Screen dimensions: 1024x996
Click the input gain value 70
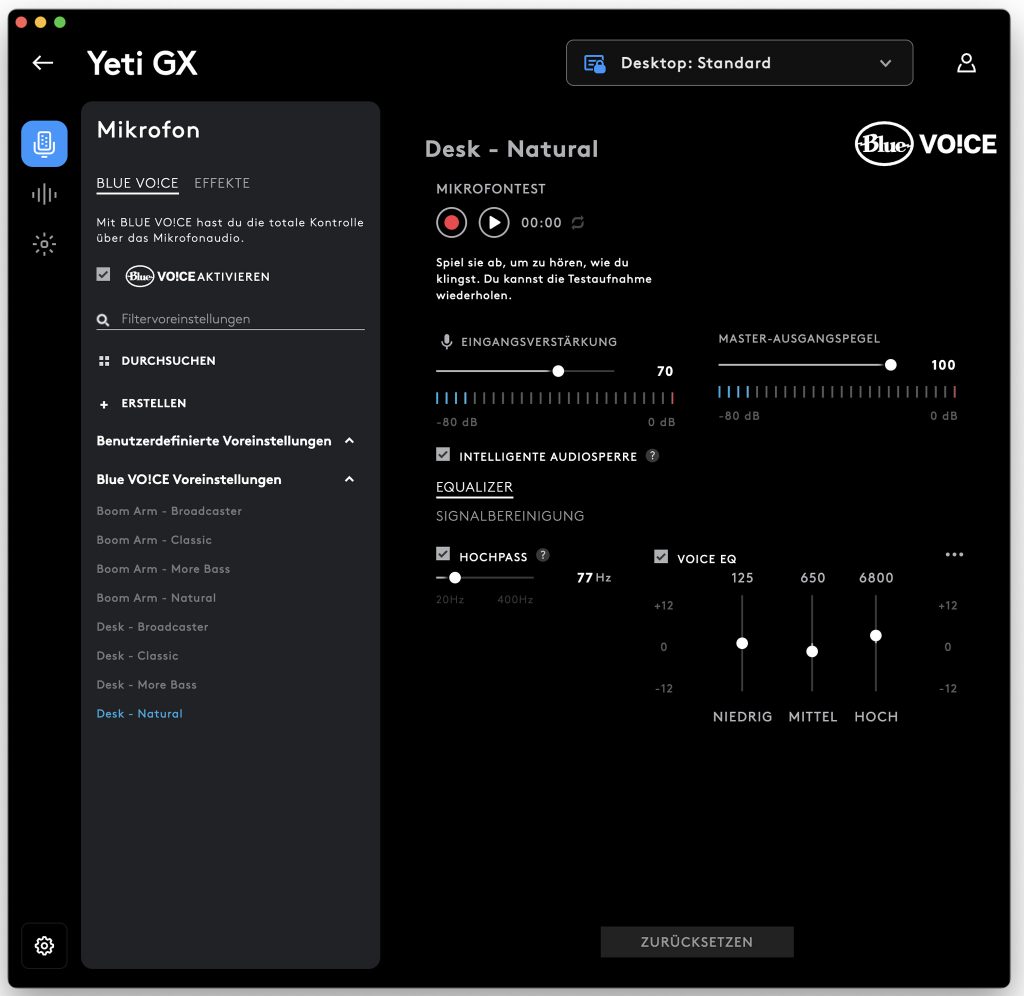[x=665, y=371]
